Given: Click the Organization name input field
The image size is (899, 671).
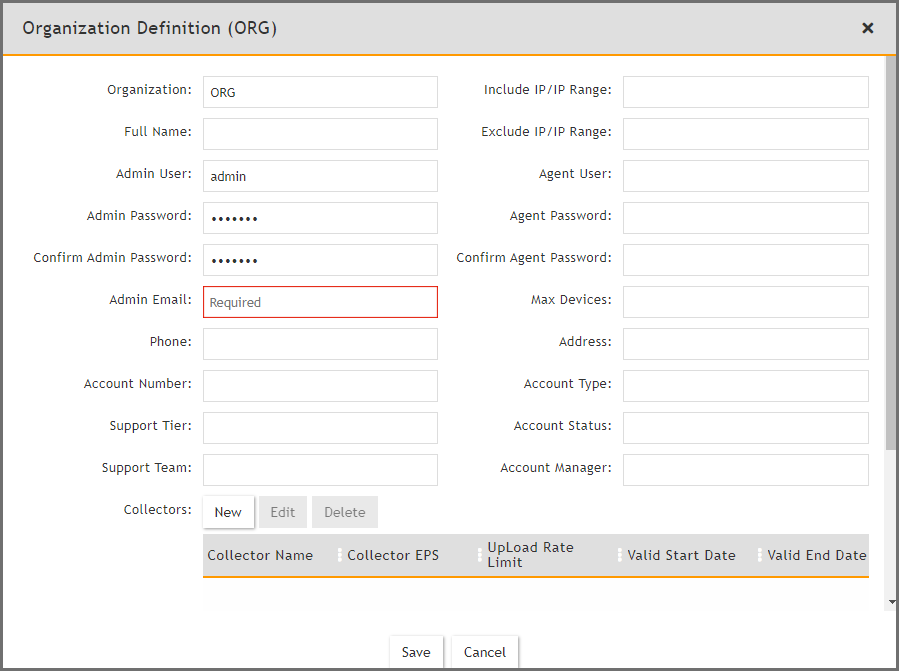Looking at the screenshot, I should coord(320,92).
